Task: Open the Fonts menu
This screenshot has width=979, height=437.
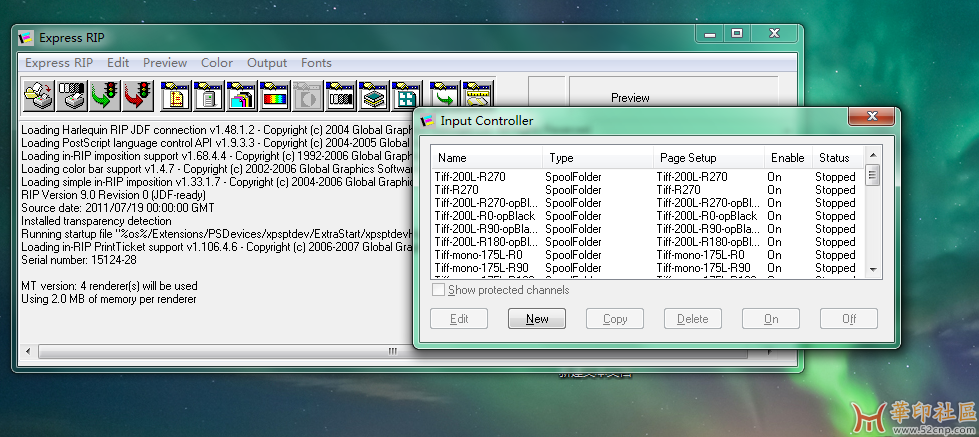Action: point(316,62)
